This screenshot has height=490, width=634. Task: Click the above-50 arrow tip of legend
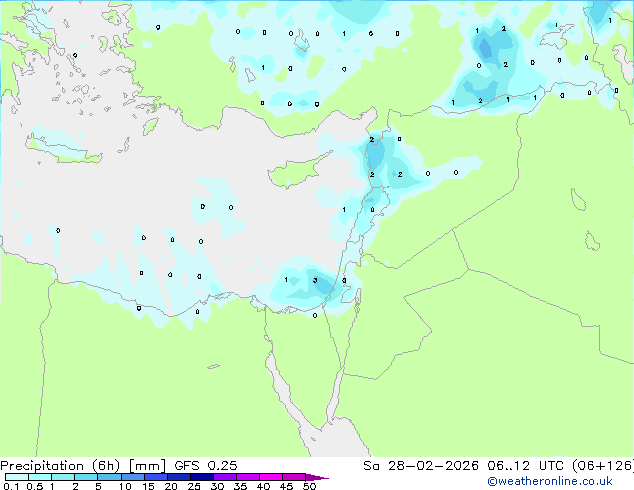click(317, 477)
